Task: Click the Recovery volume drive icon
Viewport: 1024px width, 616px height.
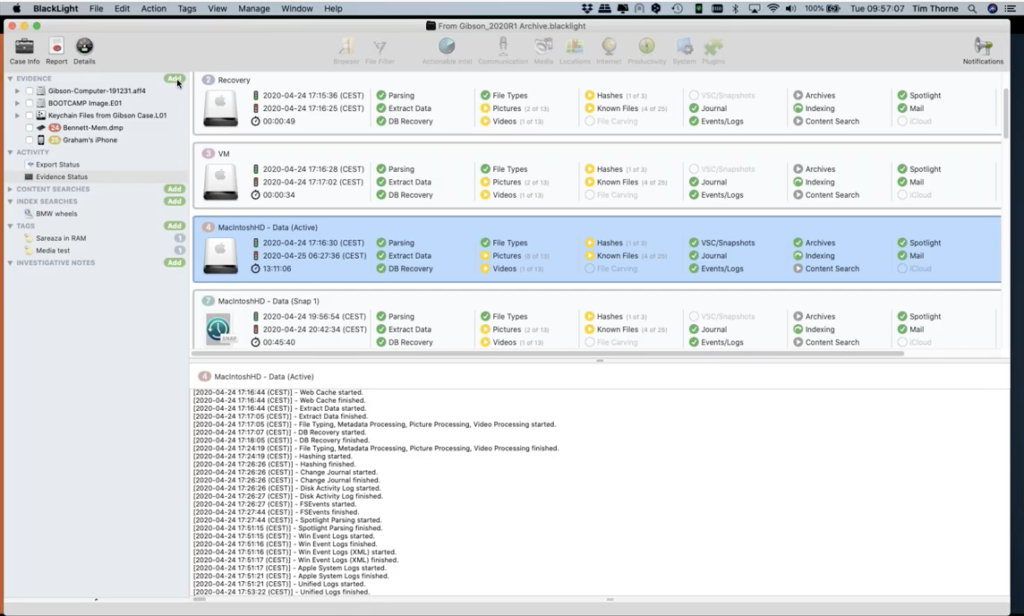Action: [x=221, y=108]
